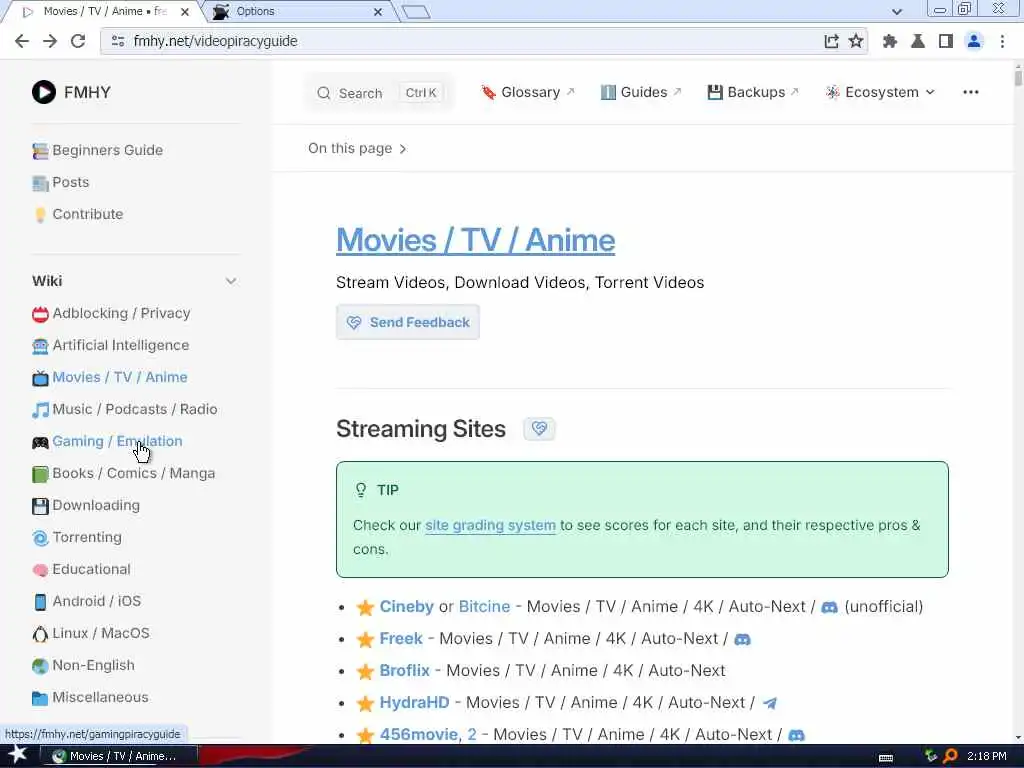Click the taskbar search magnifier tray icon
This screenshot has width=1024, height=768.
click(950, 756)
